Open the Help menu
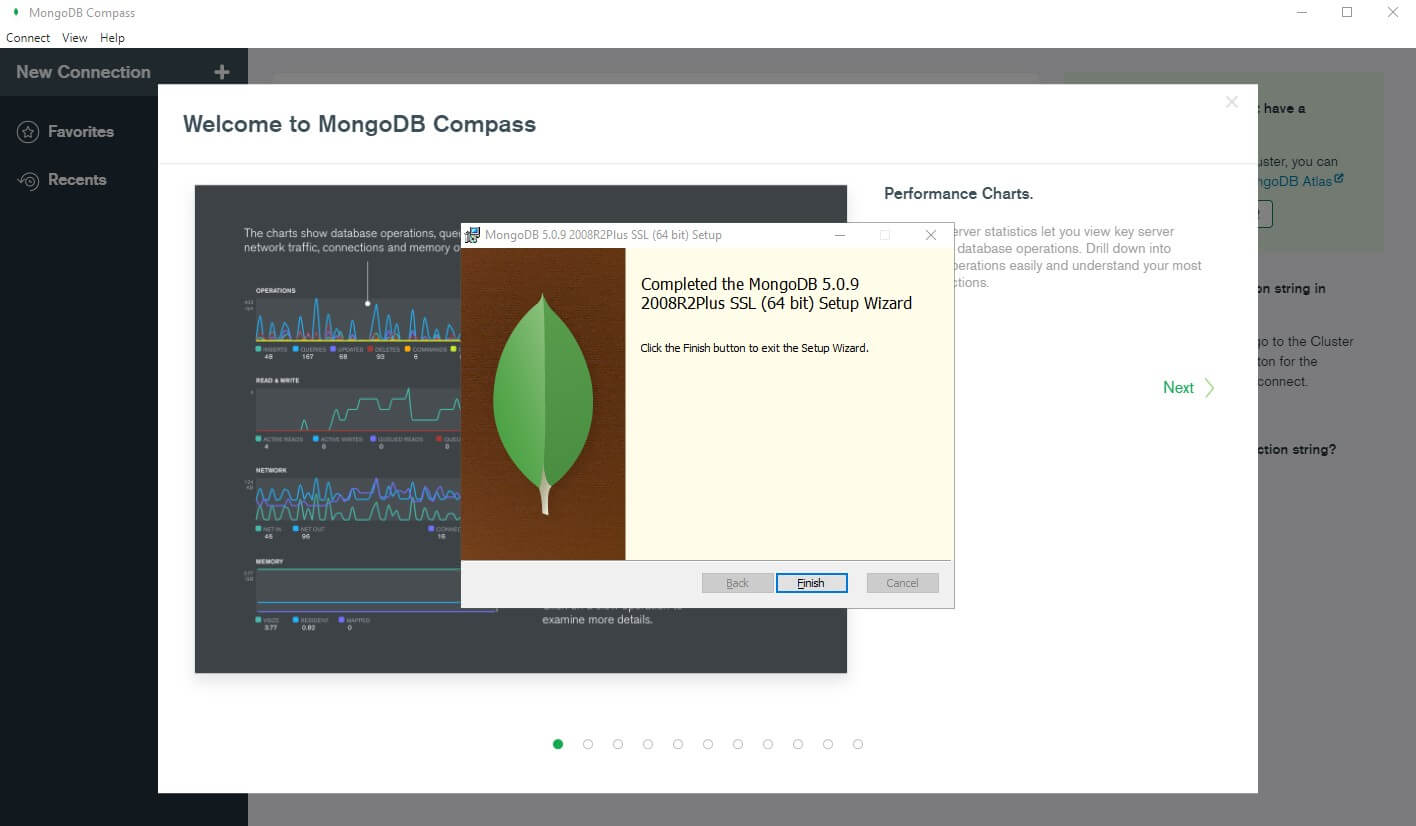Viewport: 1416px width, 826px height. [x=112, y=38]
